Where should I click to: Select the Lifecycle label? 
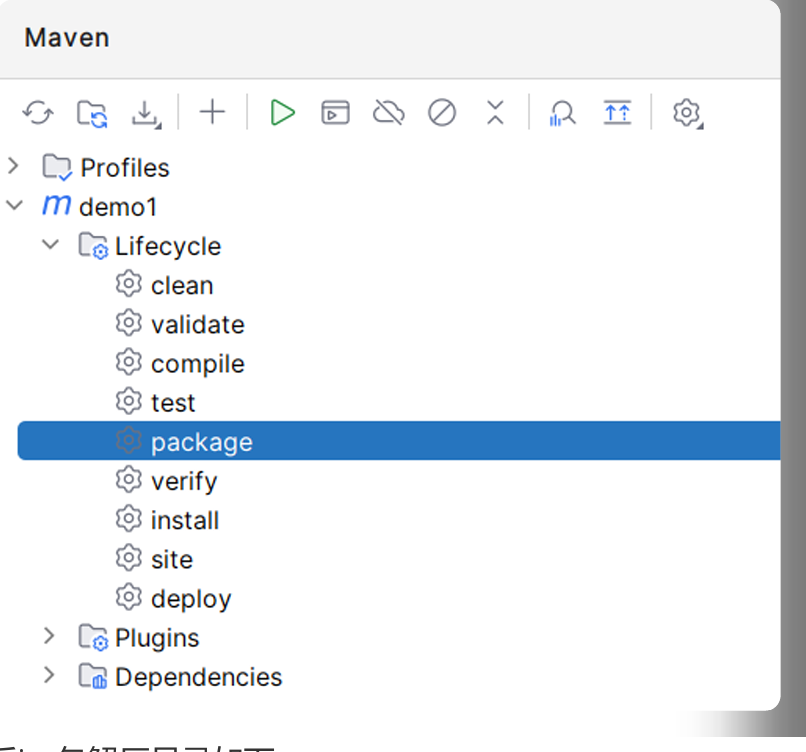point(168,247)
